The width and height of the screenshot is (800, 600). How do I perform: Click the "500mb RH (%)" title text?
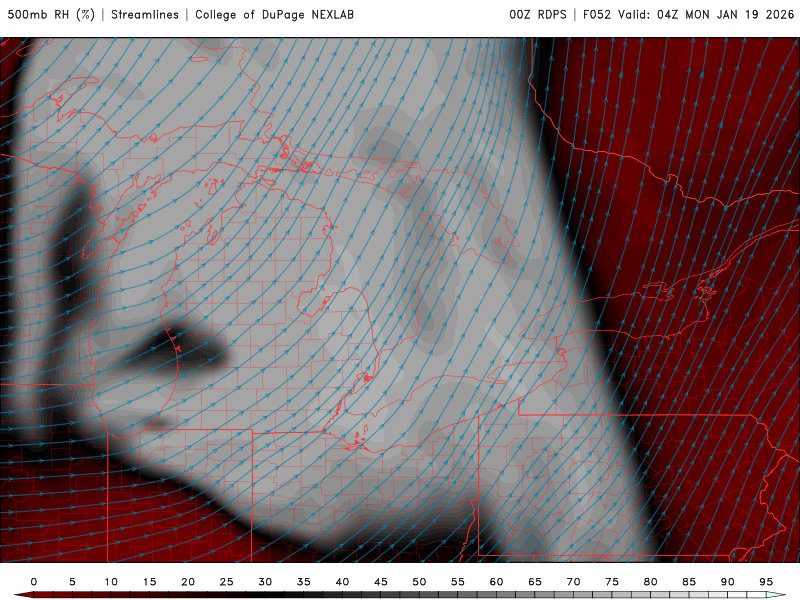51,15
